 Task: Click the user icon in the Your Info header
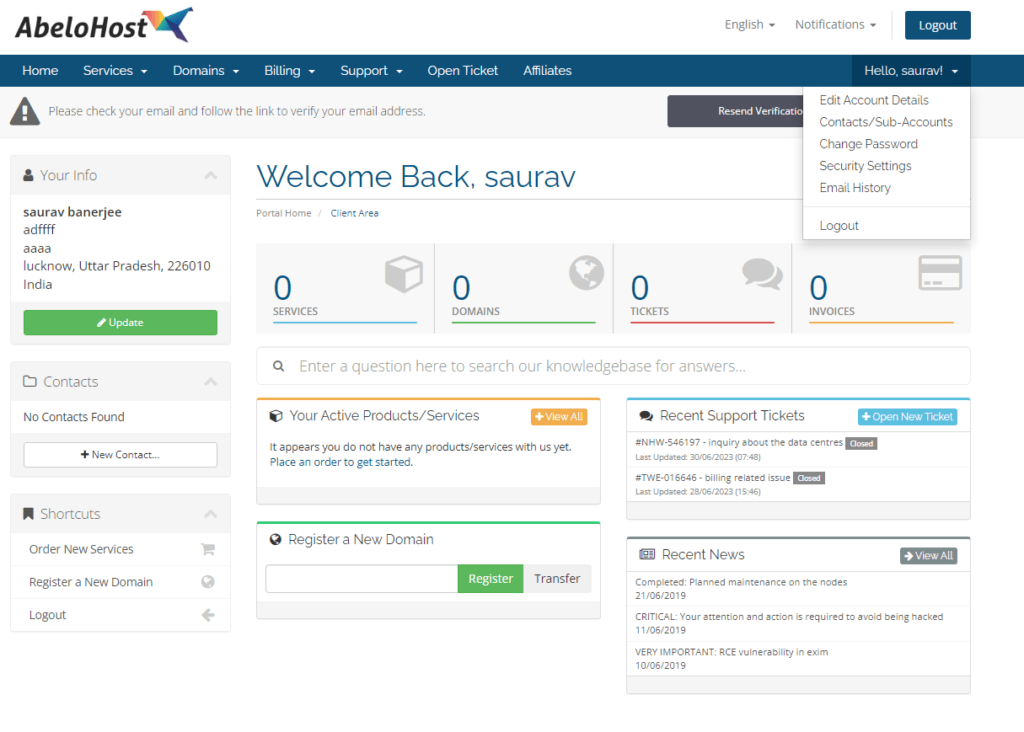30,175
